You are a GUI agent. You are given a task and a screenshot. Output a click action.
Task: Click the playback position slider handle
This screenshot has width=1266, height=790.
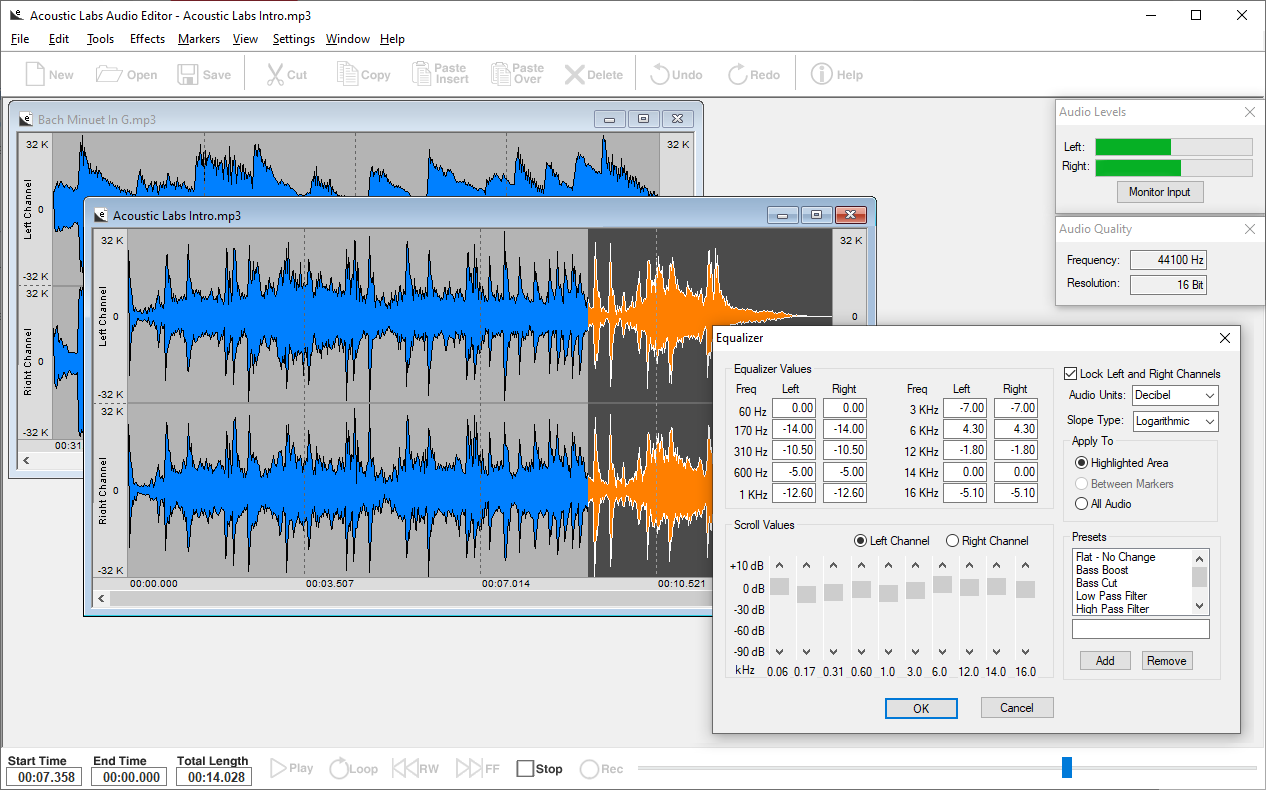pyautogui.click(x=1067, y=767)
